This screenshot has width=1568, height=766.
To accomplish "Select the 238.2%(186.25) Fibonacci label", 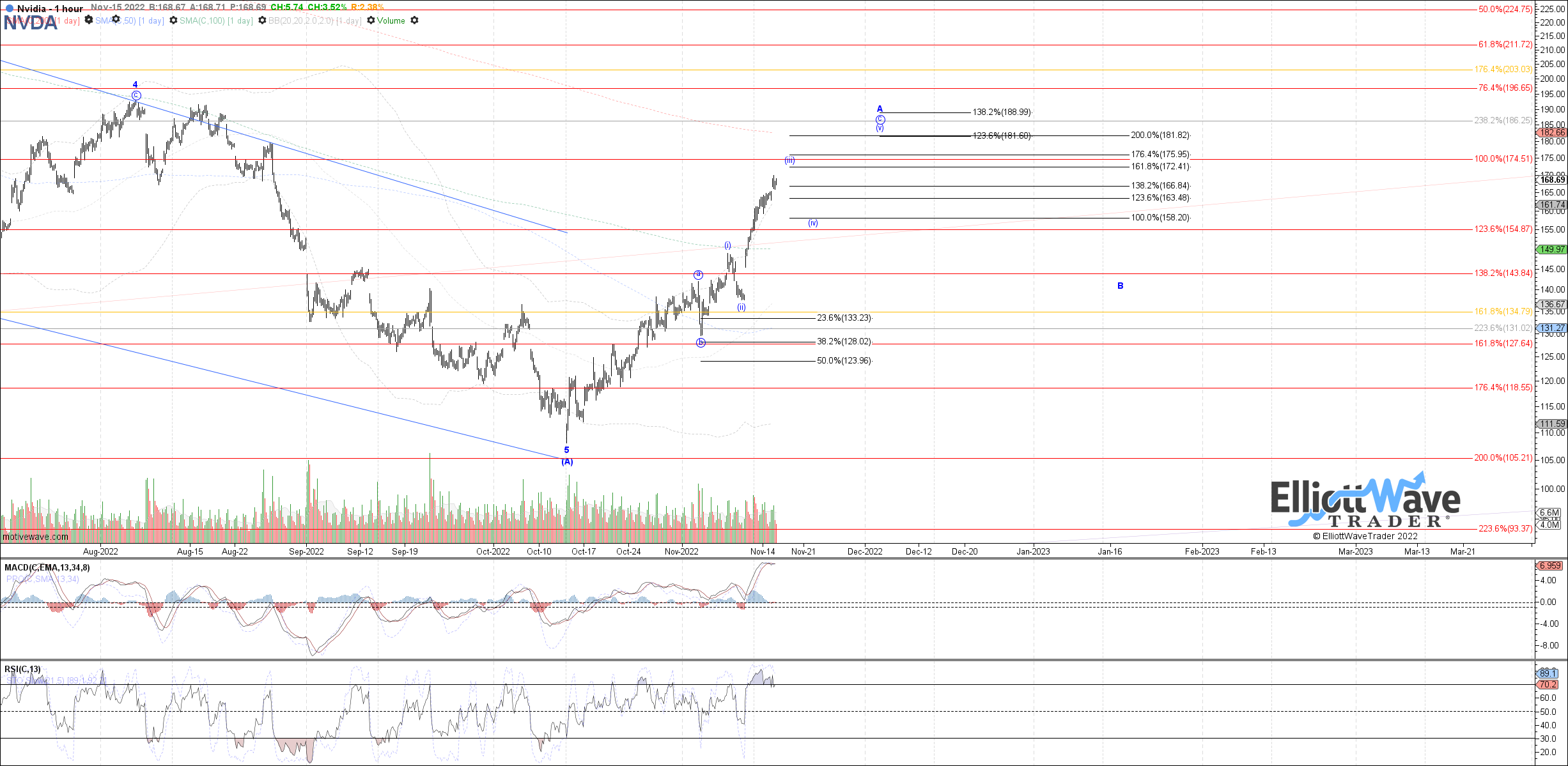I will click(x=1503, y=120).
